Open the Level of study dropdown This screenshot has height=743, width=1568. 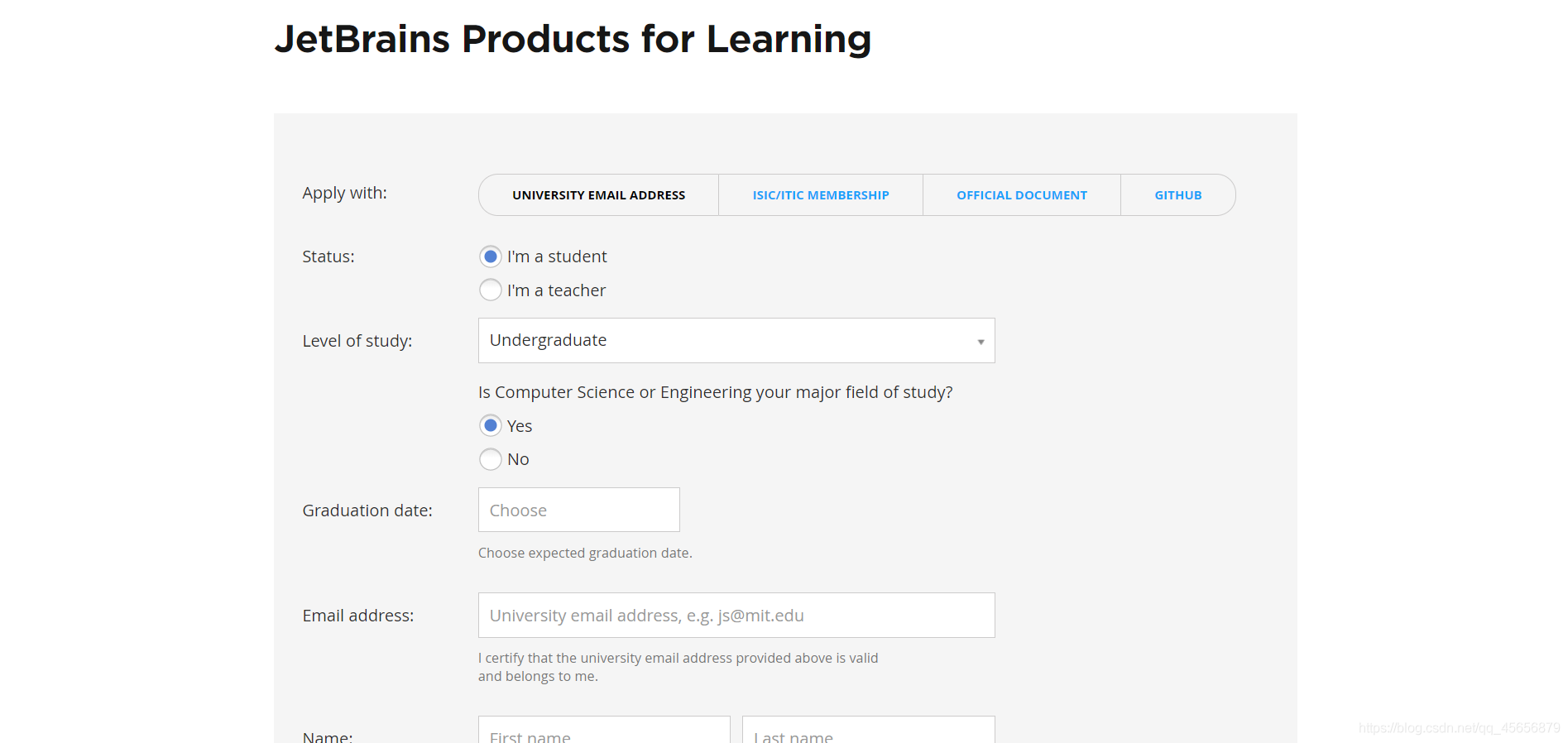(x=736, y=341)
